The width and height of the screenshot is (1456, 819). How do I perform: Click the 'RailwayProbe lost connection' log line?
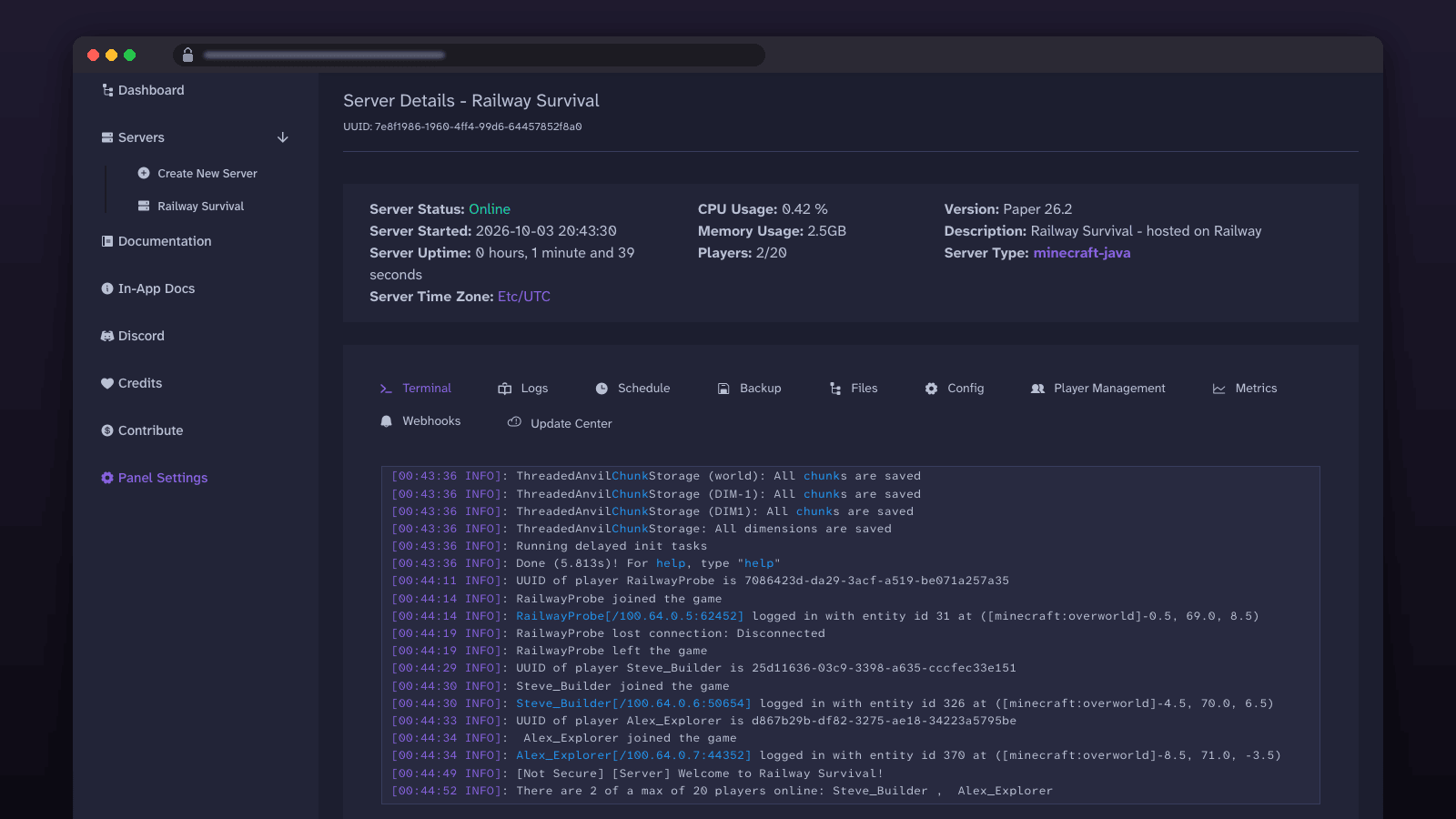pos(608,633)
